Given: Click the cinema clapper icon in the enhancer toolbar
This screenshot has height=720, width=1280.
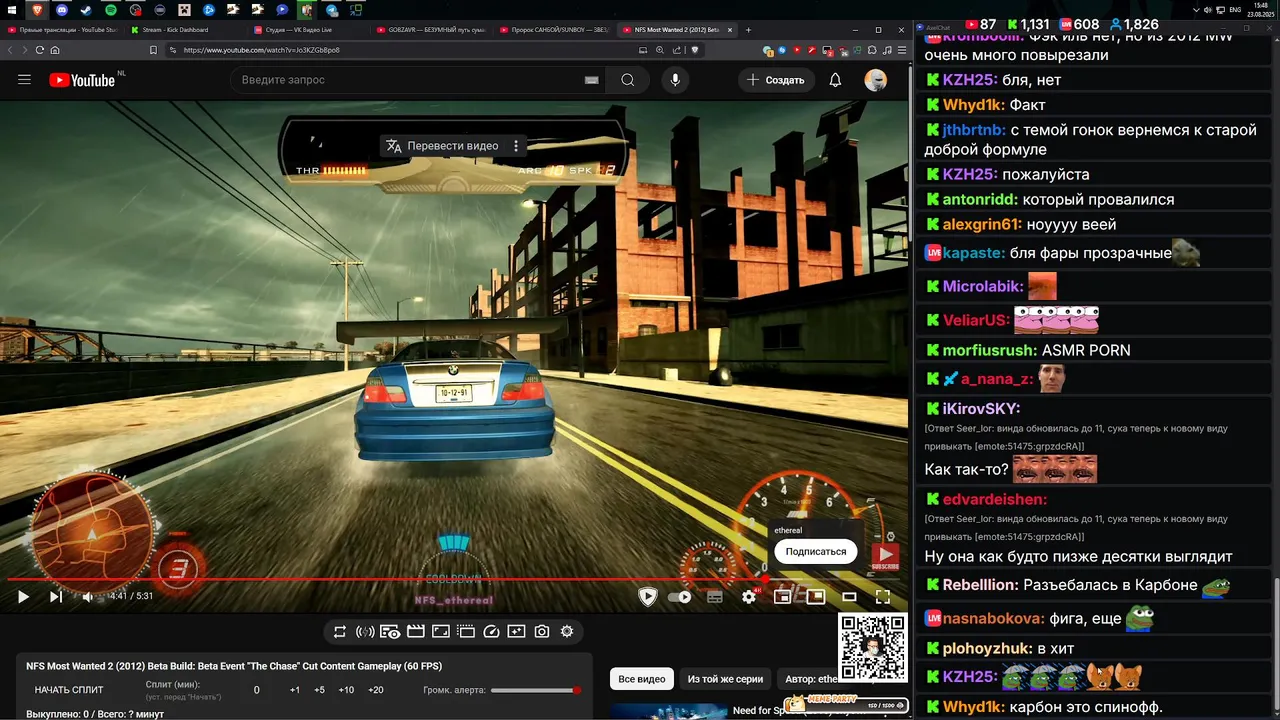Looking at the screenshot, I should click(x=415, y=632).
